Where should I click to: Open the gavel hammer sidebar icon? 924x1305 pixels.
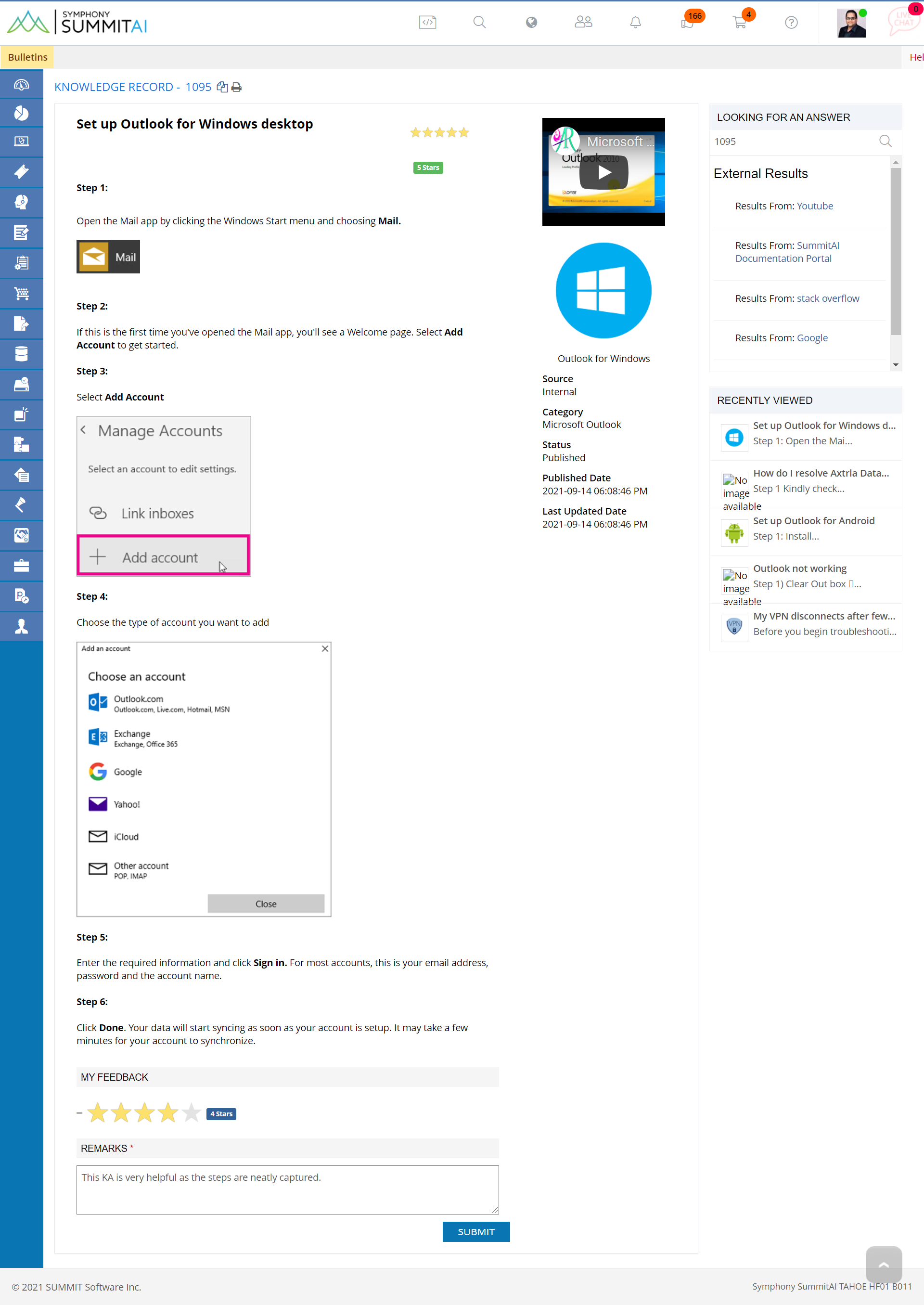click(21, 505)
